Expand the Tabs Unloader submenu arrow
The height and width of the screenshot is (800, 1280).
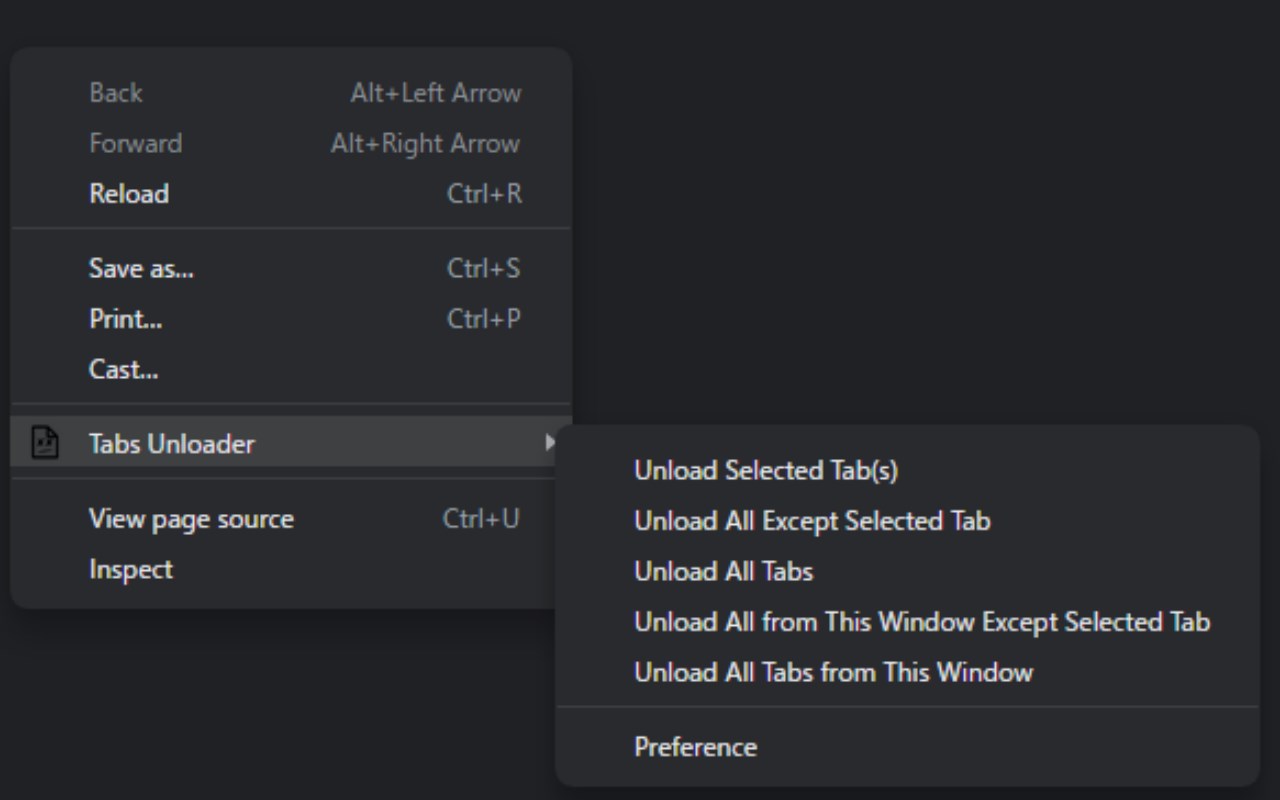(x=548, y=442)
